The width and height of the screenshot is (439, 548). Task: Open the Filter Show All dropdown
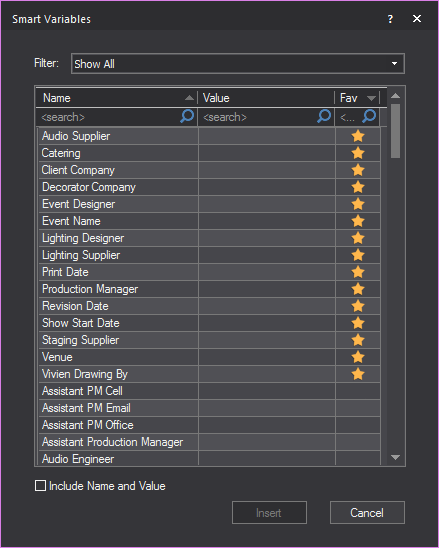[238, 64]
